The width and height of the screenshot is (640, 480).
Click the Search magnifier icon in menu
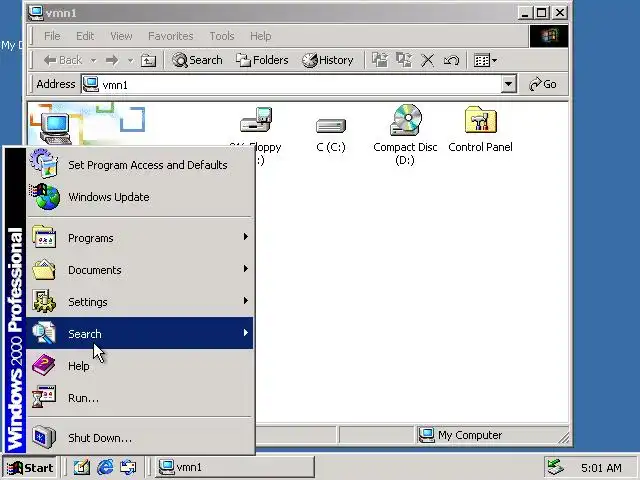click(x=44, y=333)
